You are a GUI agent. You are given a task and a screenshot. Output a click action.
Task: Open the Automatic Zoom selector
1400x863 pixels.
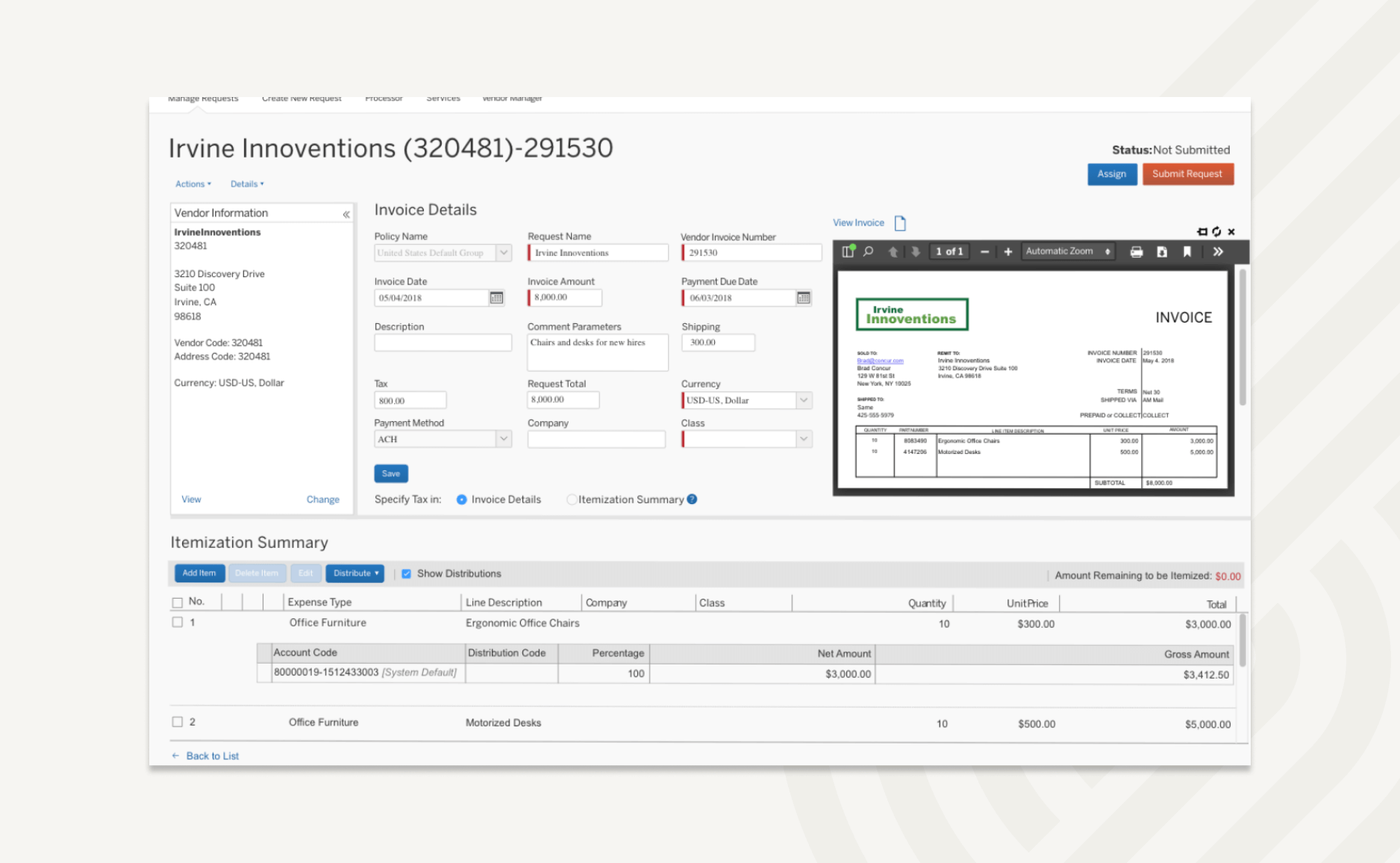1068,252
